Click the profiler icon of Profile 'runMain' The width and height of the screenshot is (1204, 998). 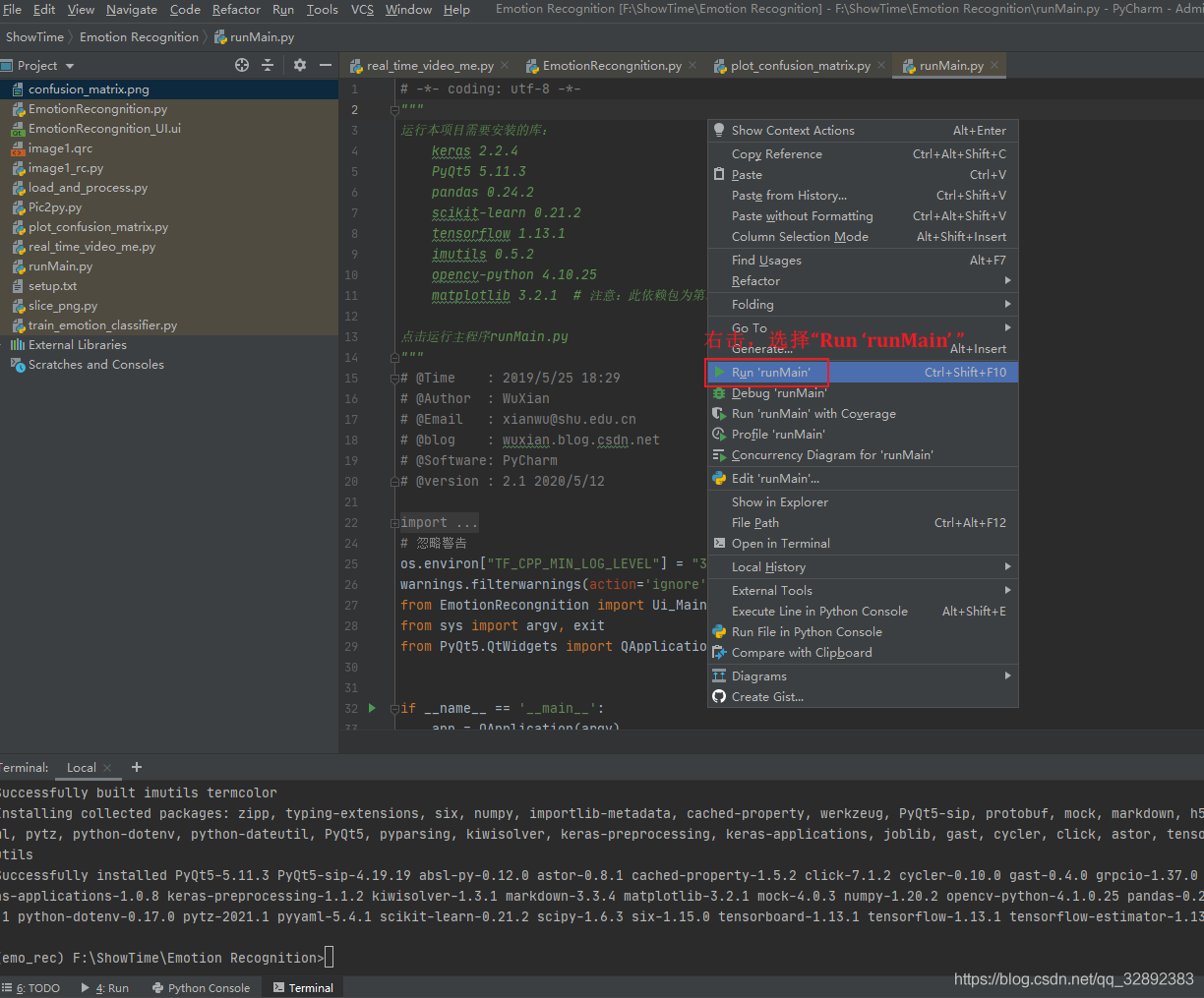click(x=719, y=435)
